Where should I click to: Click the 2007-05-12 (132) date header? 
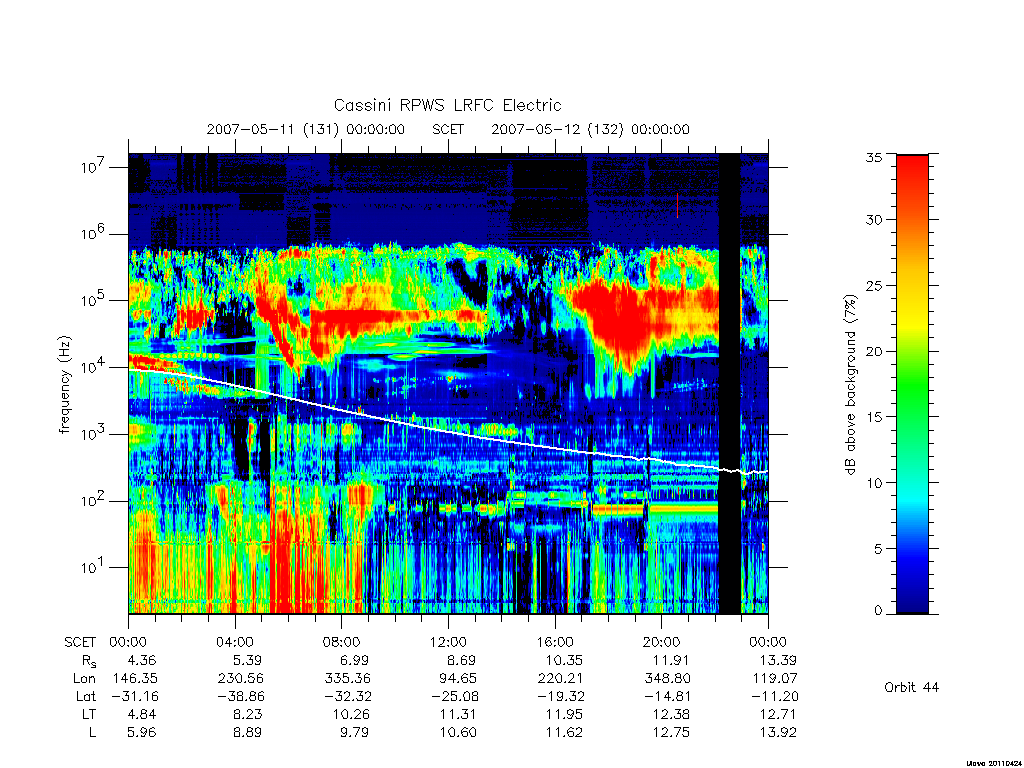(x=590, y=129)
